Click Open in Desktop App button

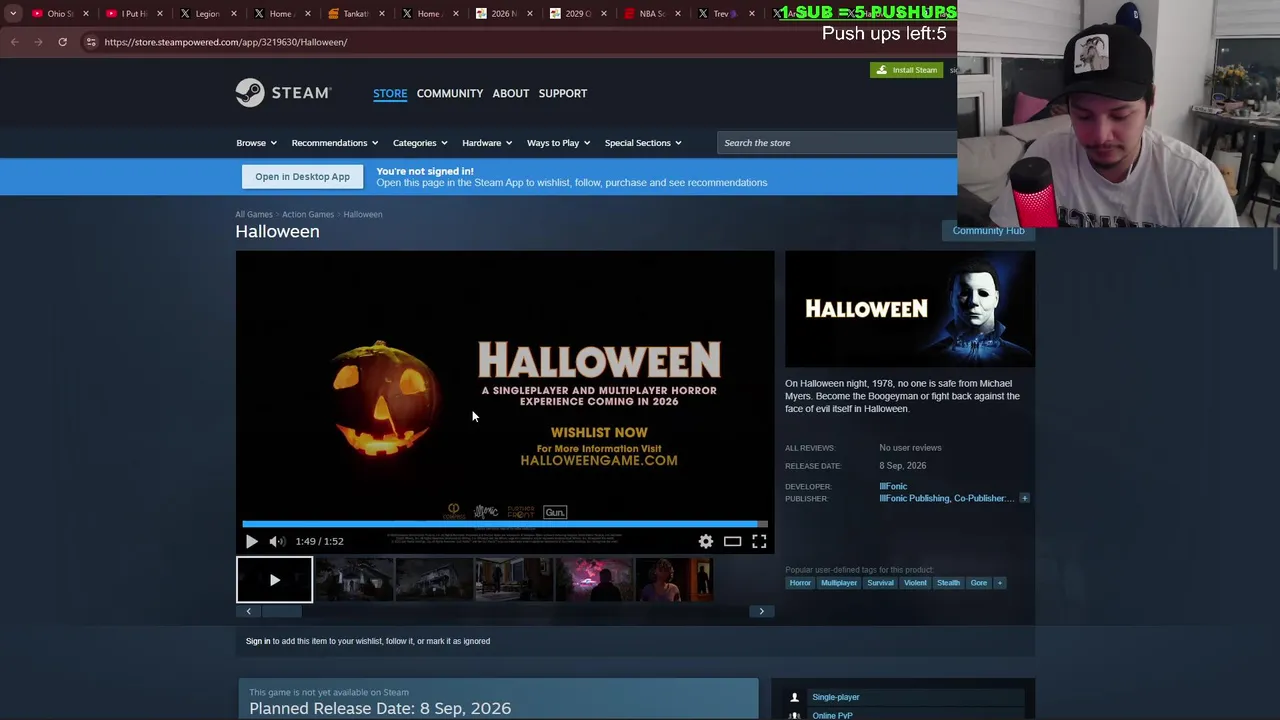pyautogui.click(x=302, y=177)
